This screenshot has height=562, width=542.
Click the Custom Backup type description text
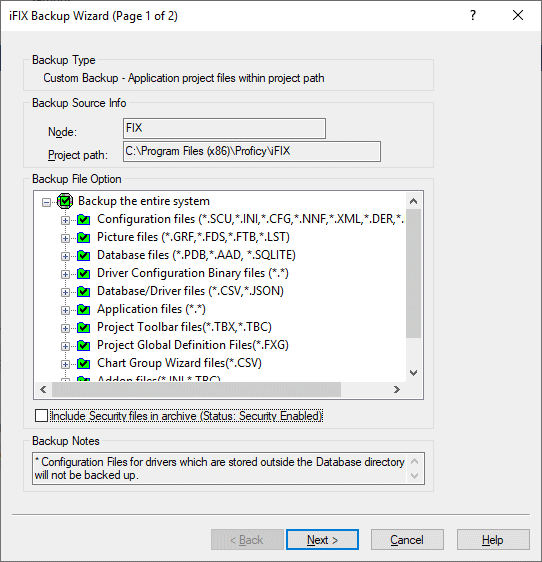coord(184,78)
